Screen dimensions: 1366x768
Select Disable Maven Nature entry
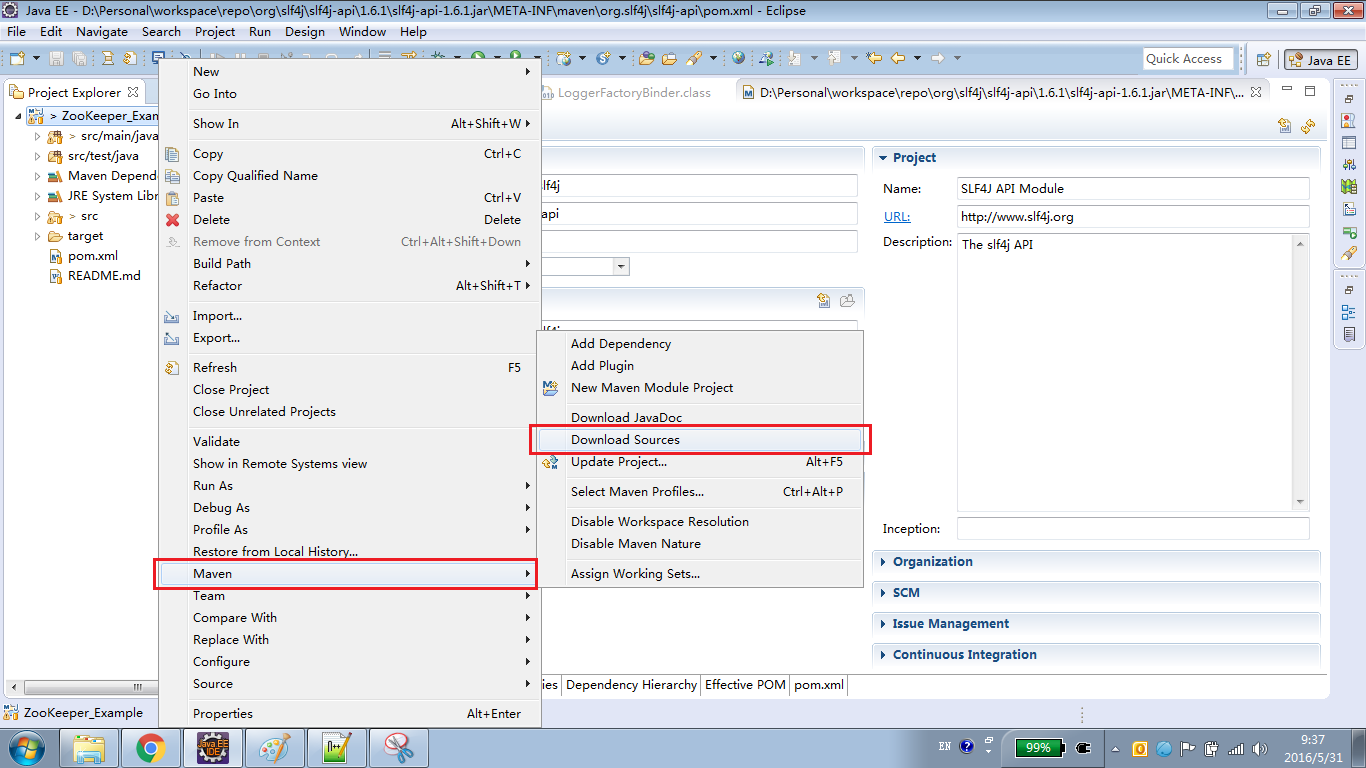coord(700,544)
